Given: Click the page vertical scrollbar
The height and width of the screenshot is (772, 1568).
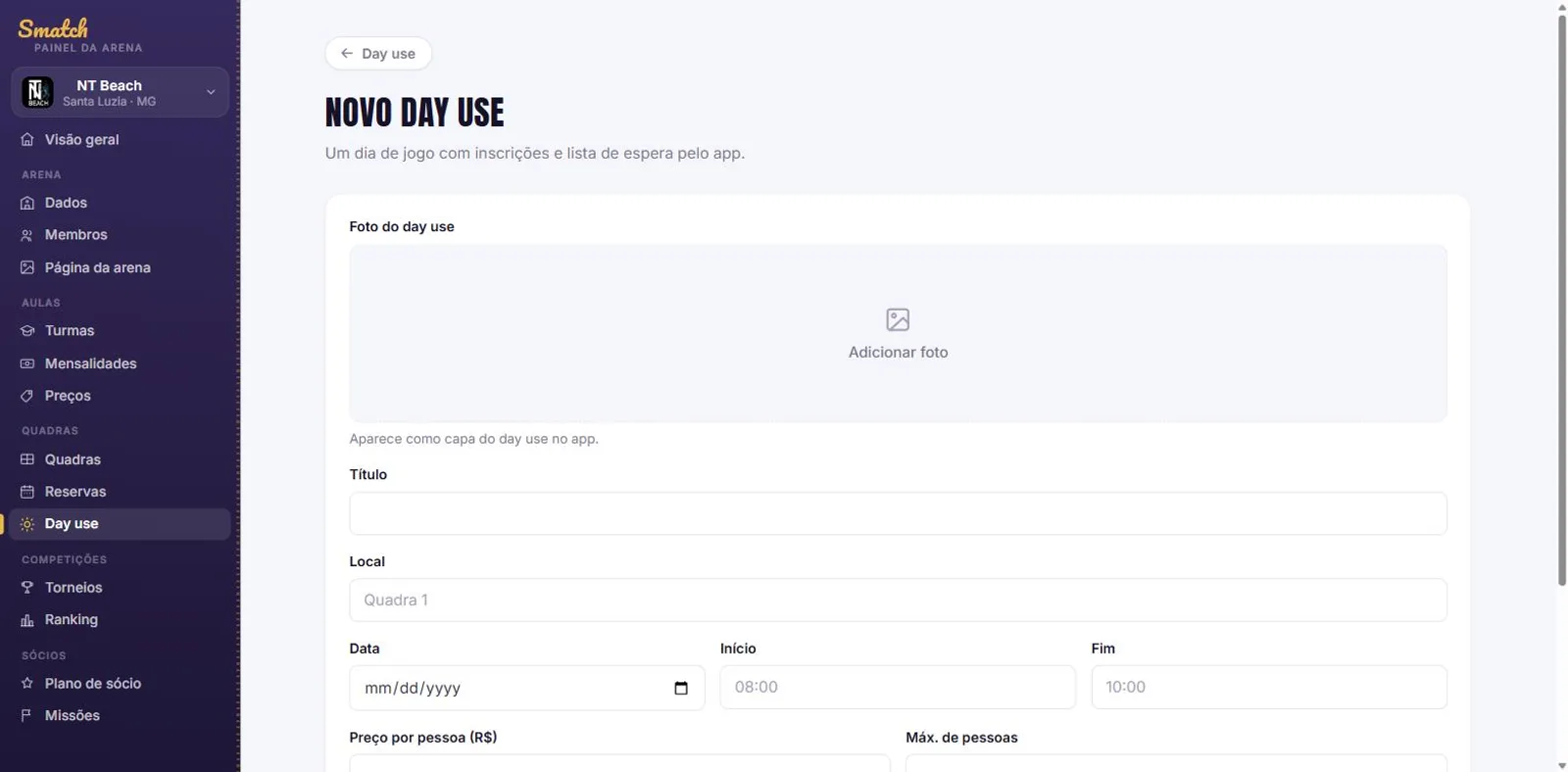Looking at the screenshot, I should click(1562, 300).
